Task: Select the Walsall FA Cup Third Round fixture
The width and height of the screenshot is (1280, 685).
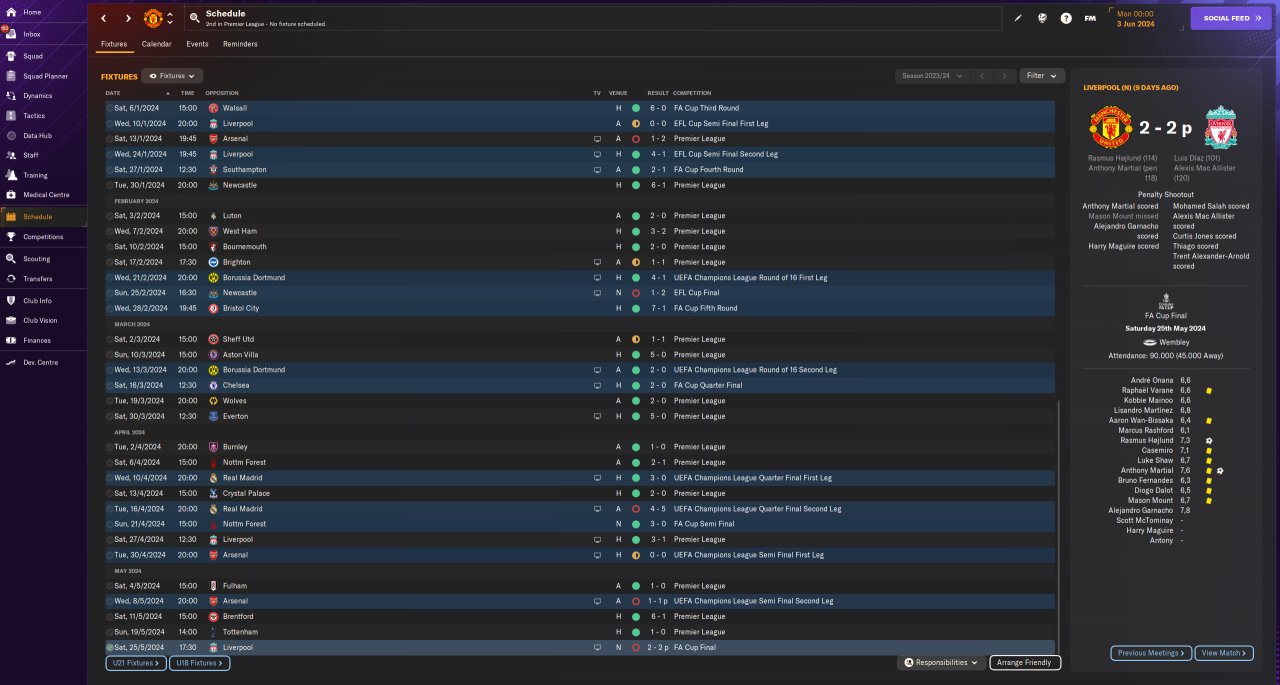Action: 579,108
